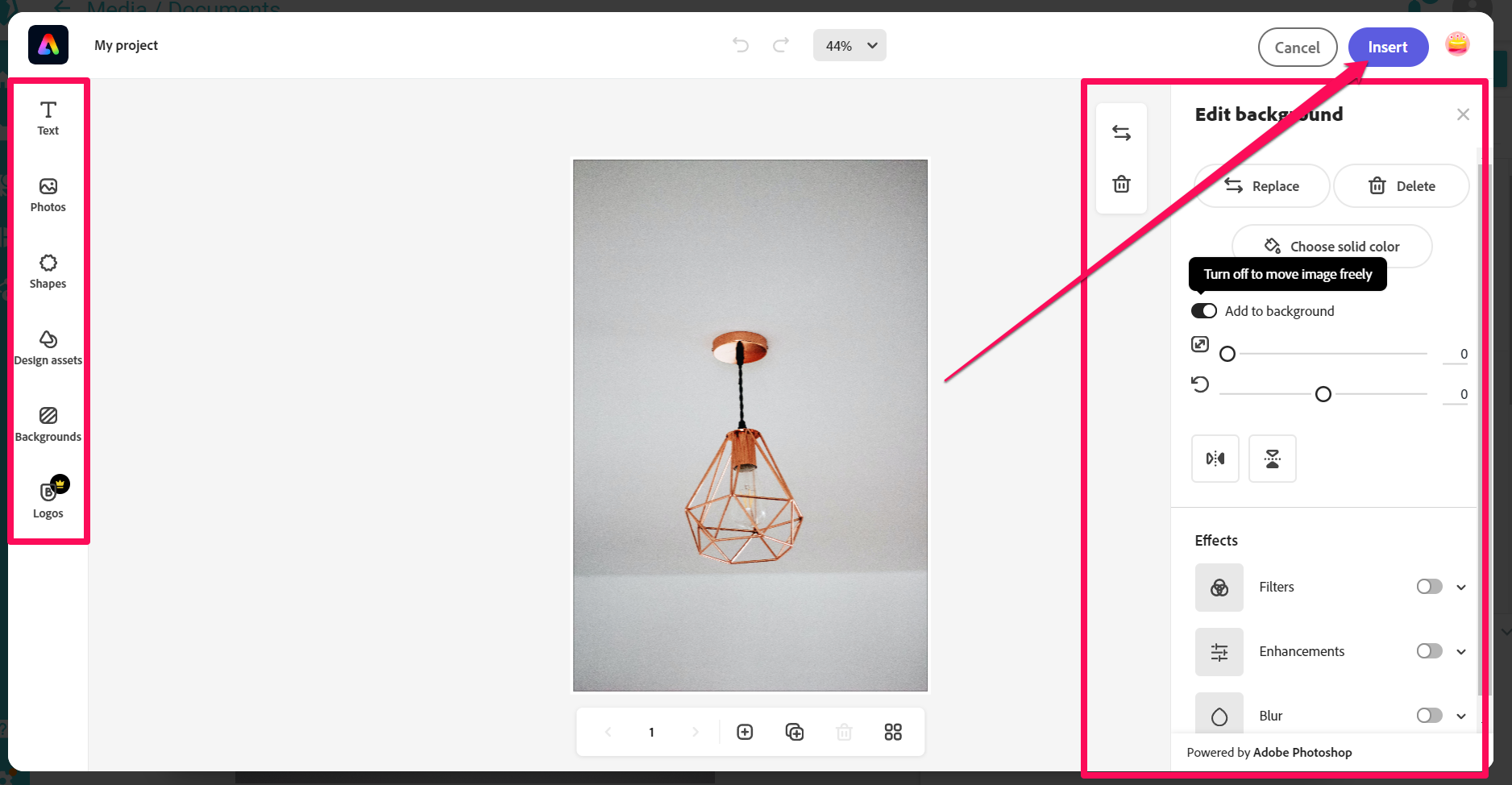Click Choose solid color button

[1331, 247]
